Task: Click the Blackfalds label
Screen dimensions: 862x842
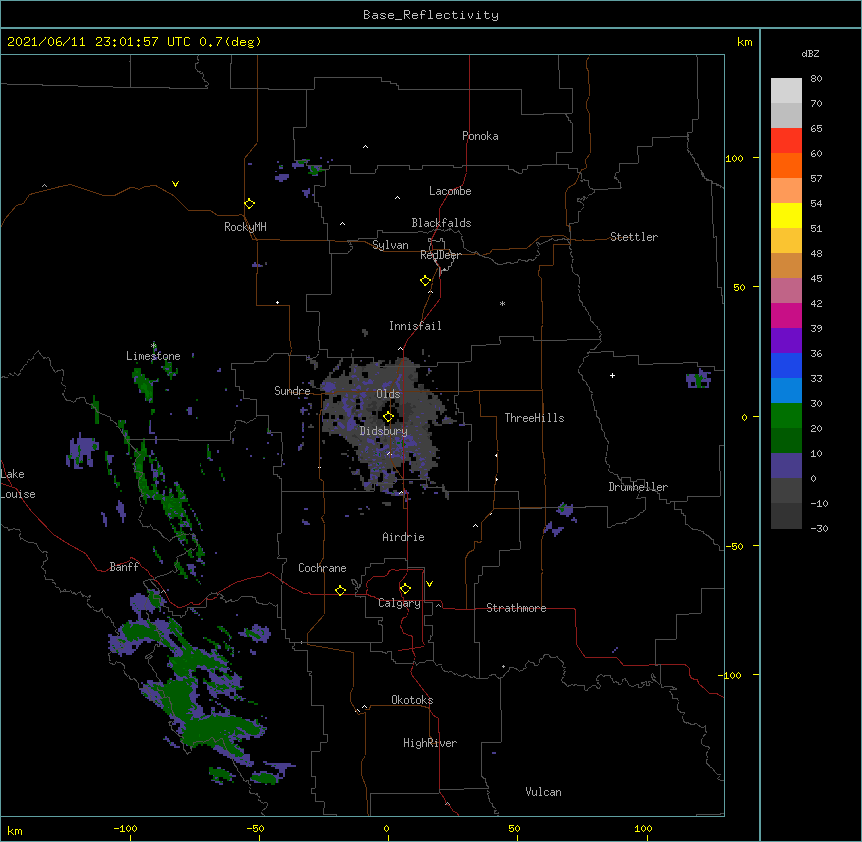Action: (x=441, y=223)
